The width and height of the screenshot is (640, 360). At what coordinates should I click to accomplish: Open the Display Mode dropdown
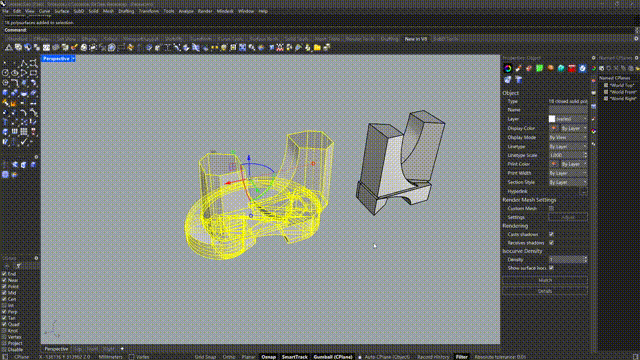pyautogui.click(x=568, y=138)
